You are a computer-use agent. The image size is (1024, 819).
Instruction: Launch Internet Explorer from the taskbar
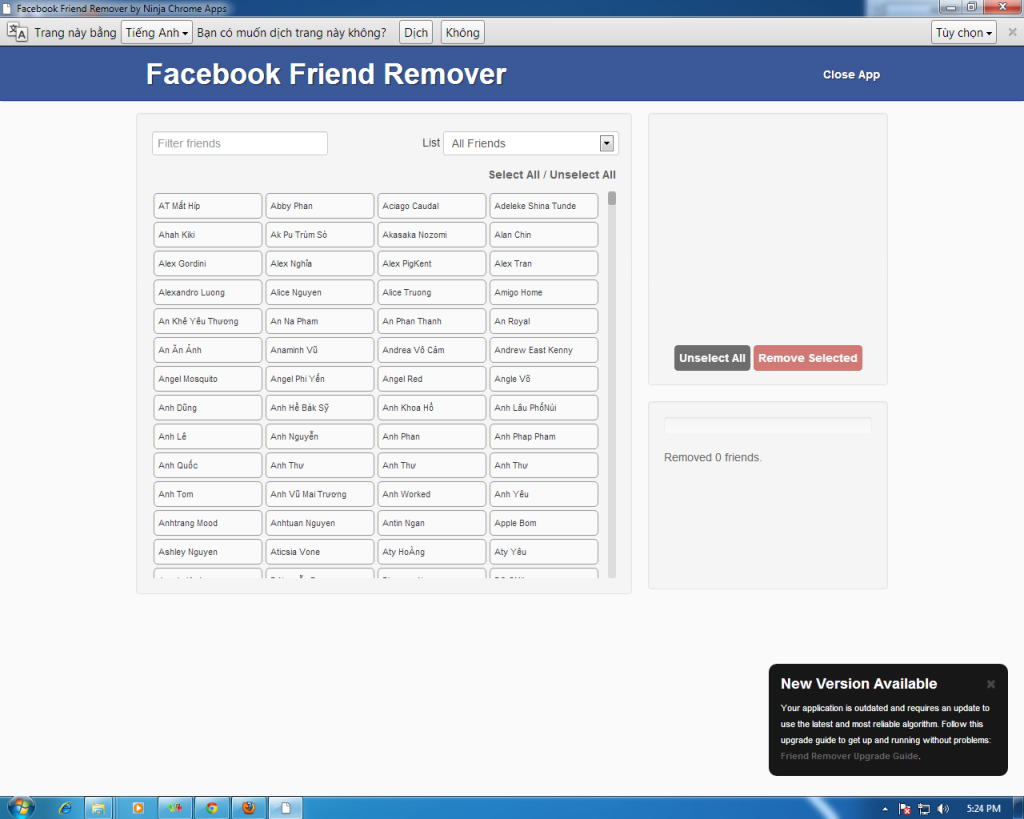point(65,809)
